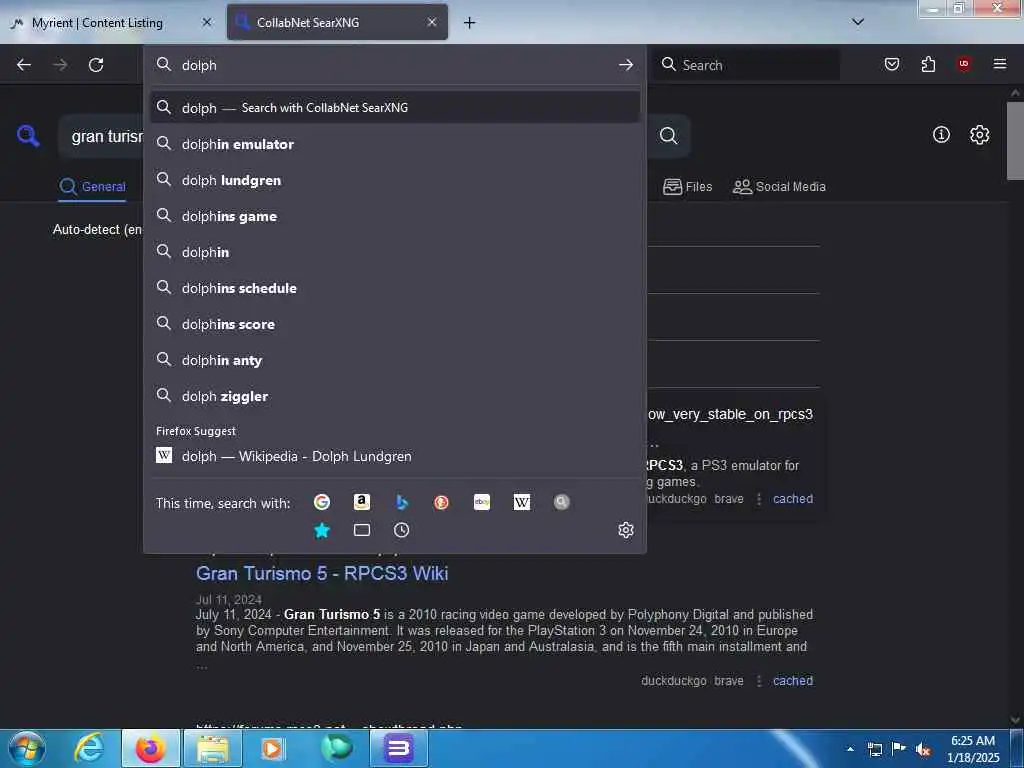Open the Pocket save icon
This screenshot has height=768, width=1024.
[892, 64]
